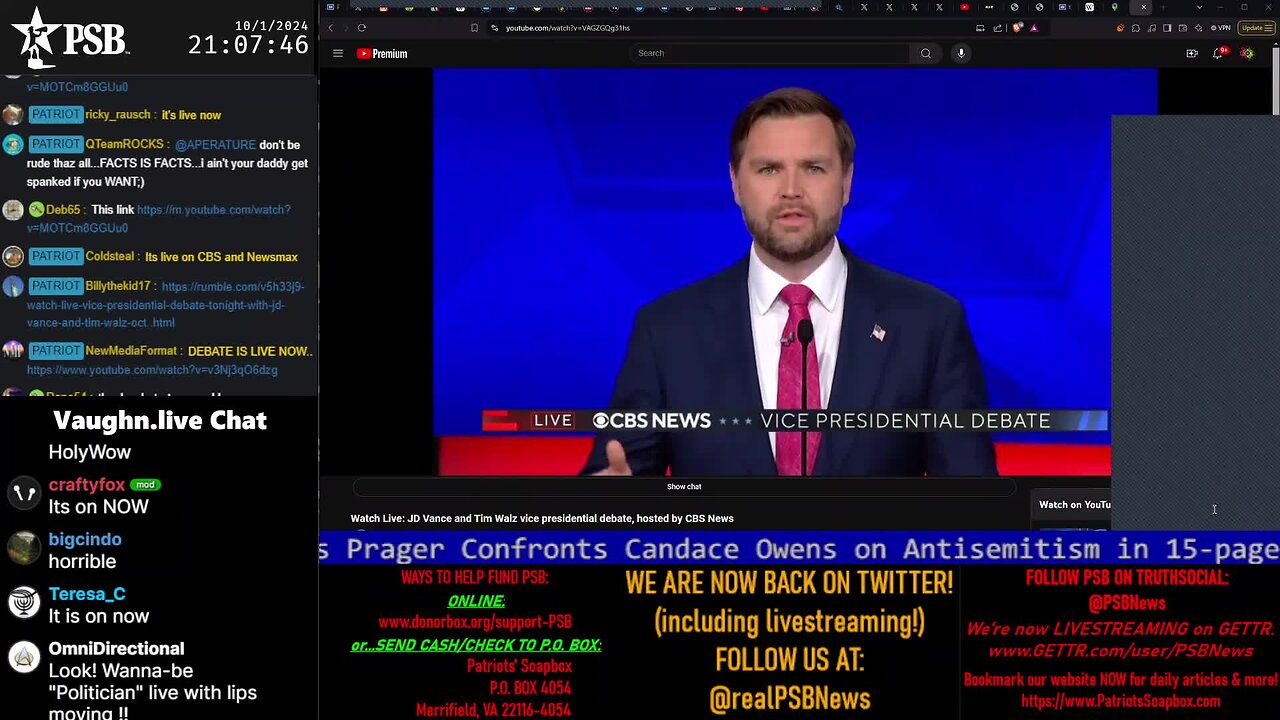1280x720 pixels.
Task: Open the Leo AI sparkle icon
Action: tap(1199, 28)
